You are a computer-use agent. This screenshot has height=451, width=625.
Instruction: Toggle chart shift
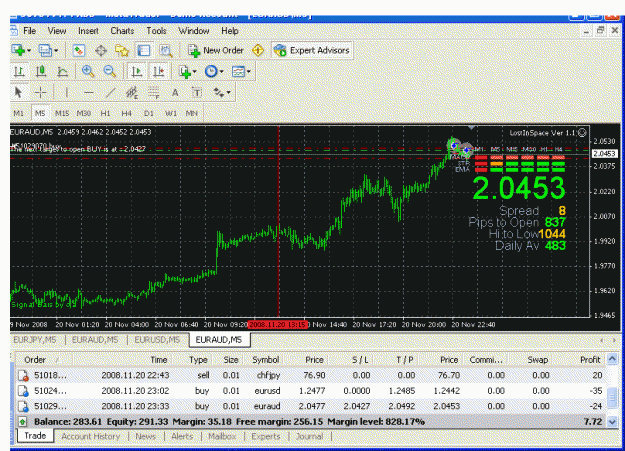coord(159,71)
